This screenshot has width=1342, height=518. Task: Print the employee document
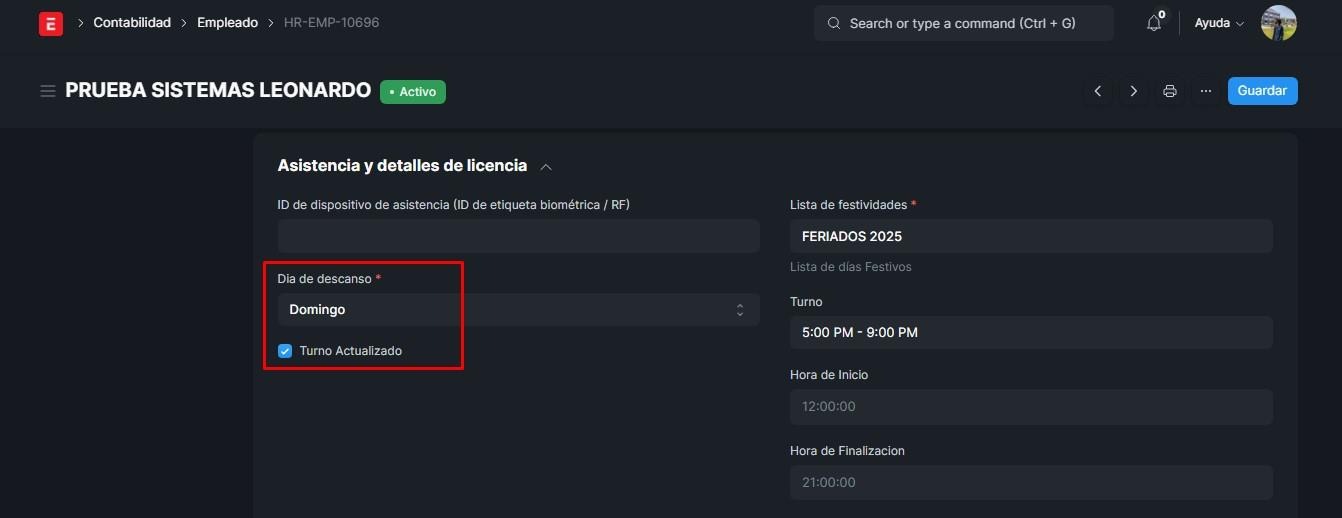click(x=1169, y=91)
